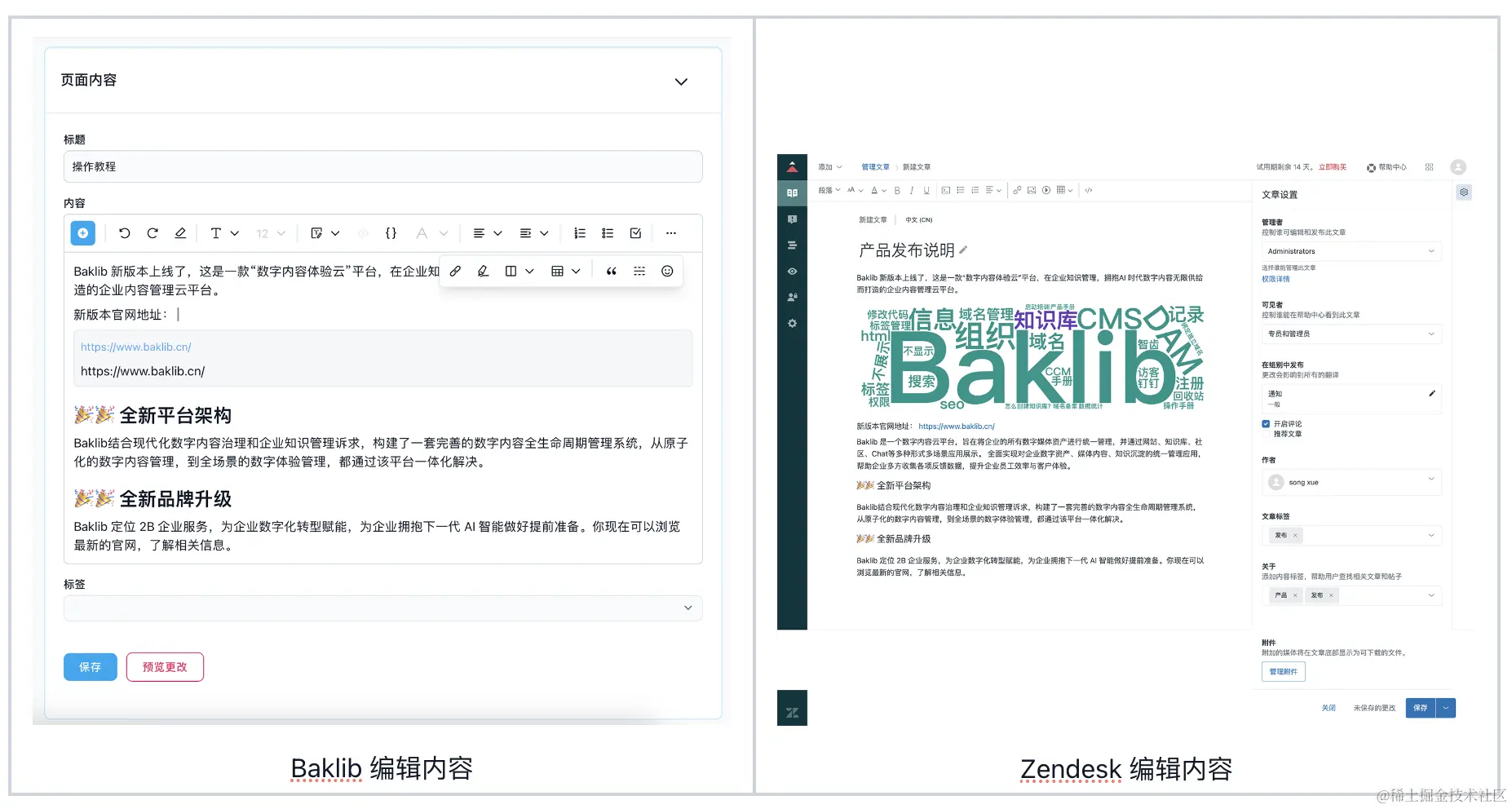Click the eye preview icon in Zendesk sidebar
1512x809 pixels.
coord(792,272)
